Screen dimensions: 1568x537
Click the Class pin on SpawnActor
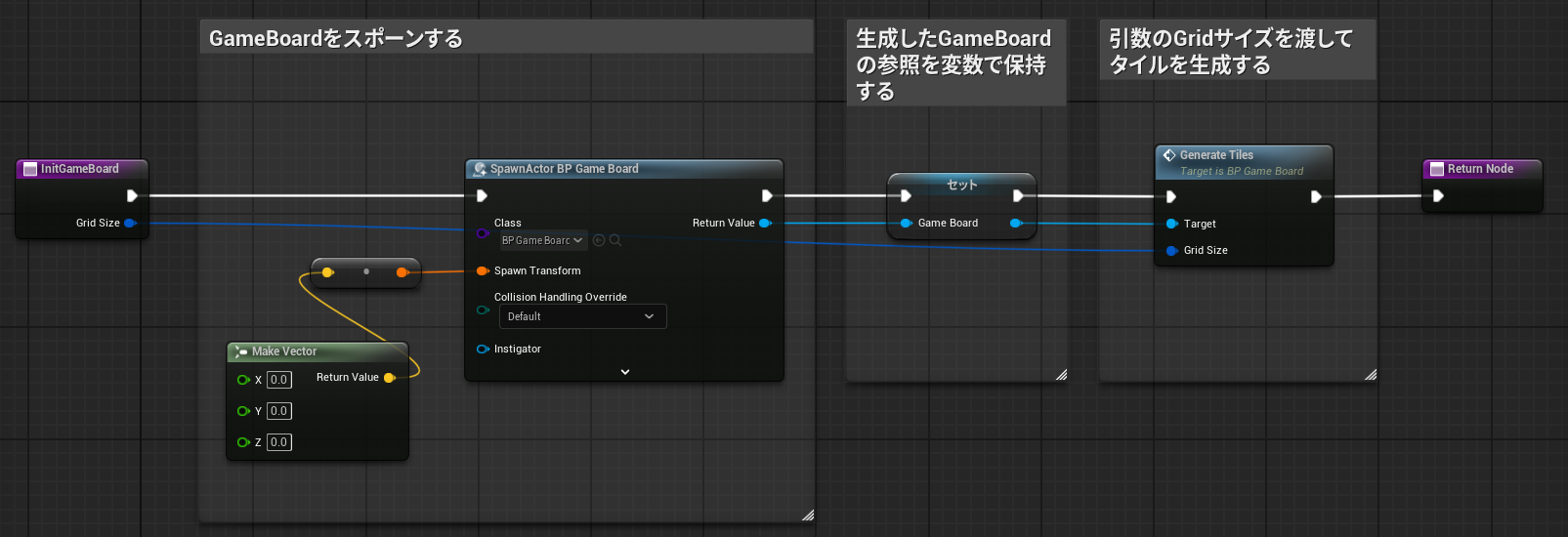pyautogui.click(x=483, y=233)
